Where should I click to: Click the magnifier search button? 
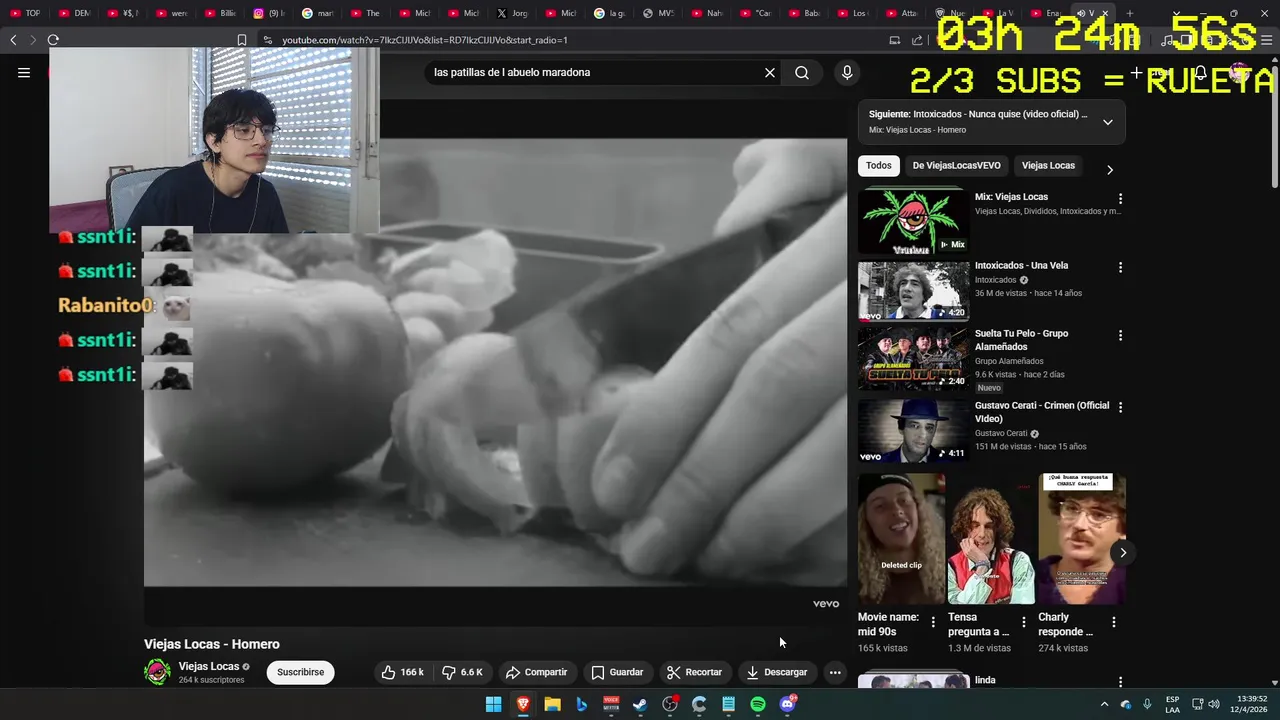coord(802,72)
